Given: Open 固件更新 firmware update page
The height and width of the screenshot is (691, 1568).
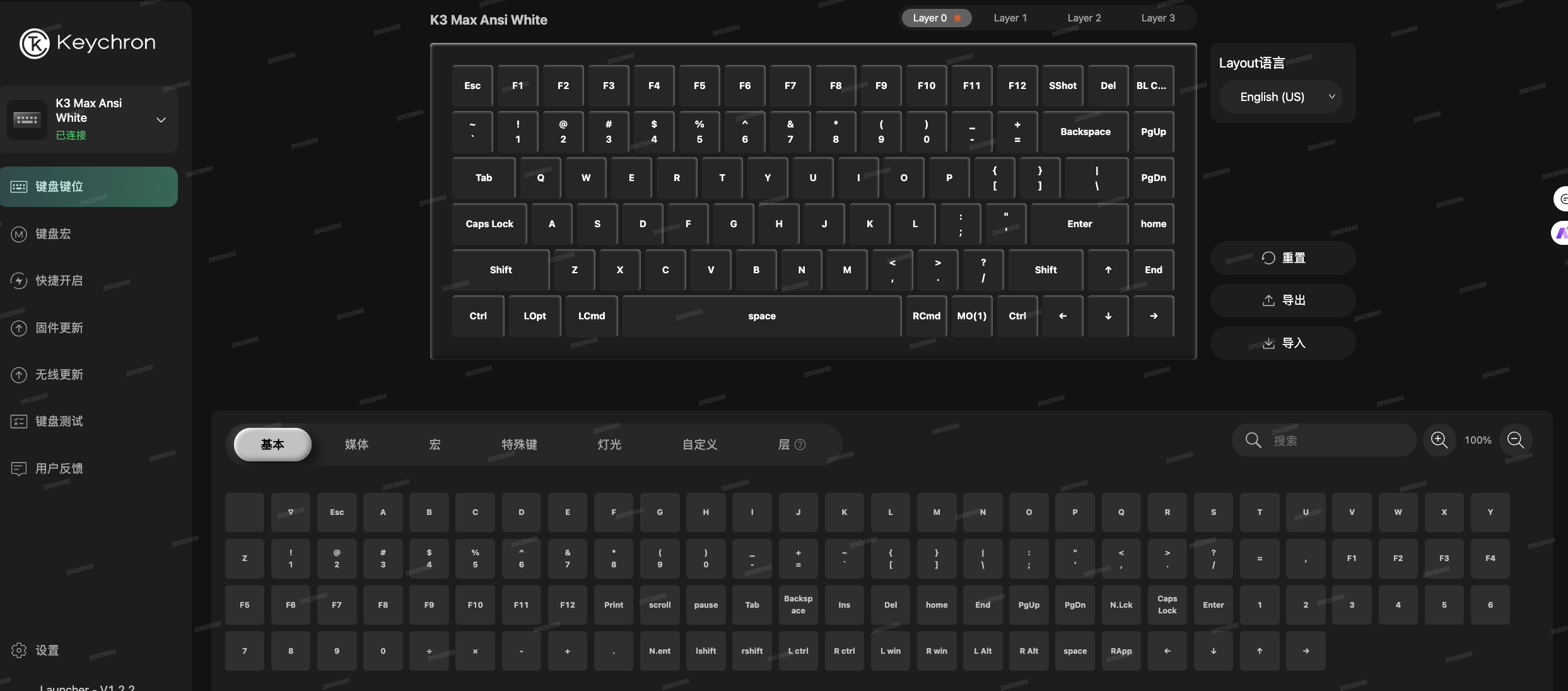Looking at the screenshot, I should coord(59,328).
